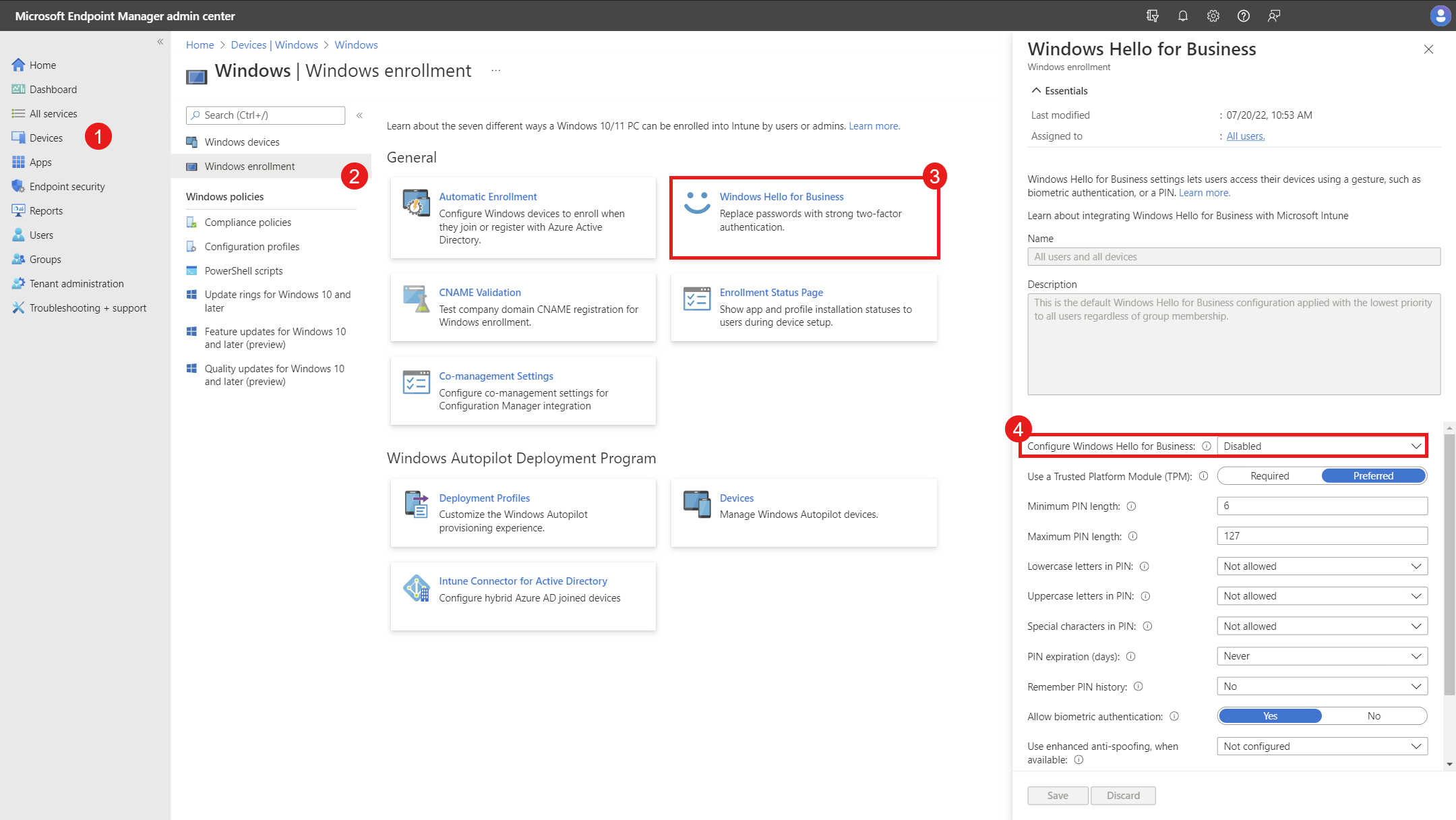Screen dimensions: 1456x820
Task: Navigate to Compliance policies section
Action: point(248,222)
